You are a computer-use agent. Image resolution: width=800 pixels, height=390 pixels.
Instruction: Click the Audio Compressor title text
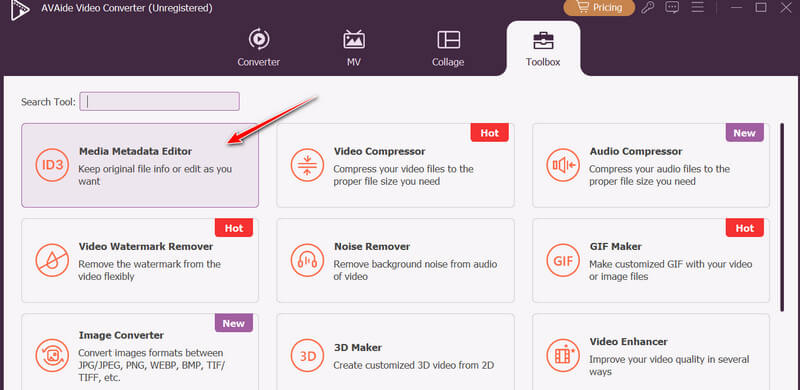point(636,152)
